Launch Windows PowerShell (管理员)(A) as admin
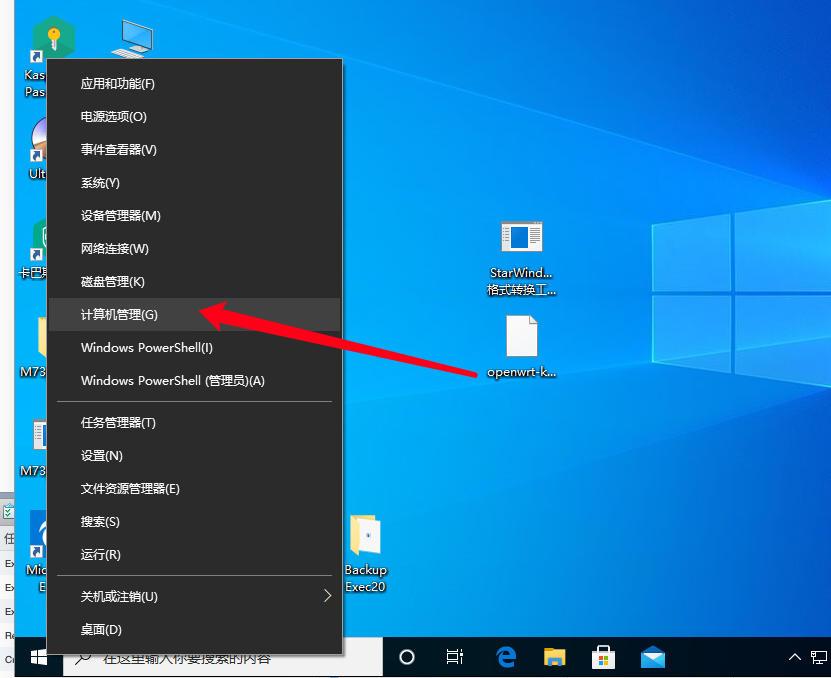831x678 pixels. 195,381
